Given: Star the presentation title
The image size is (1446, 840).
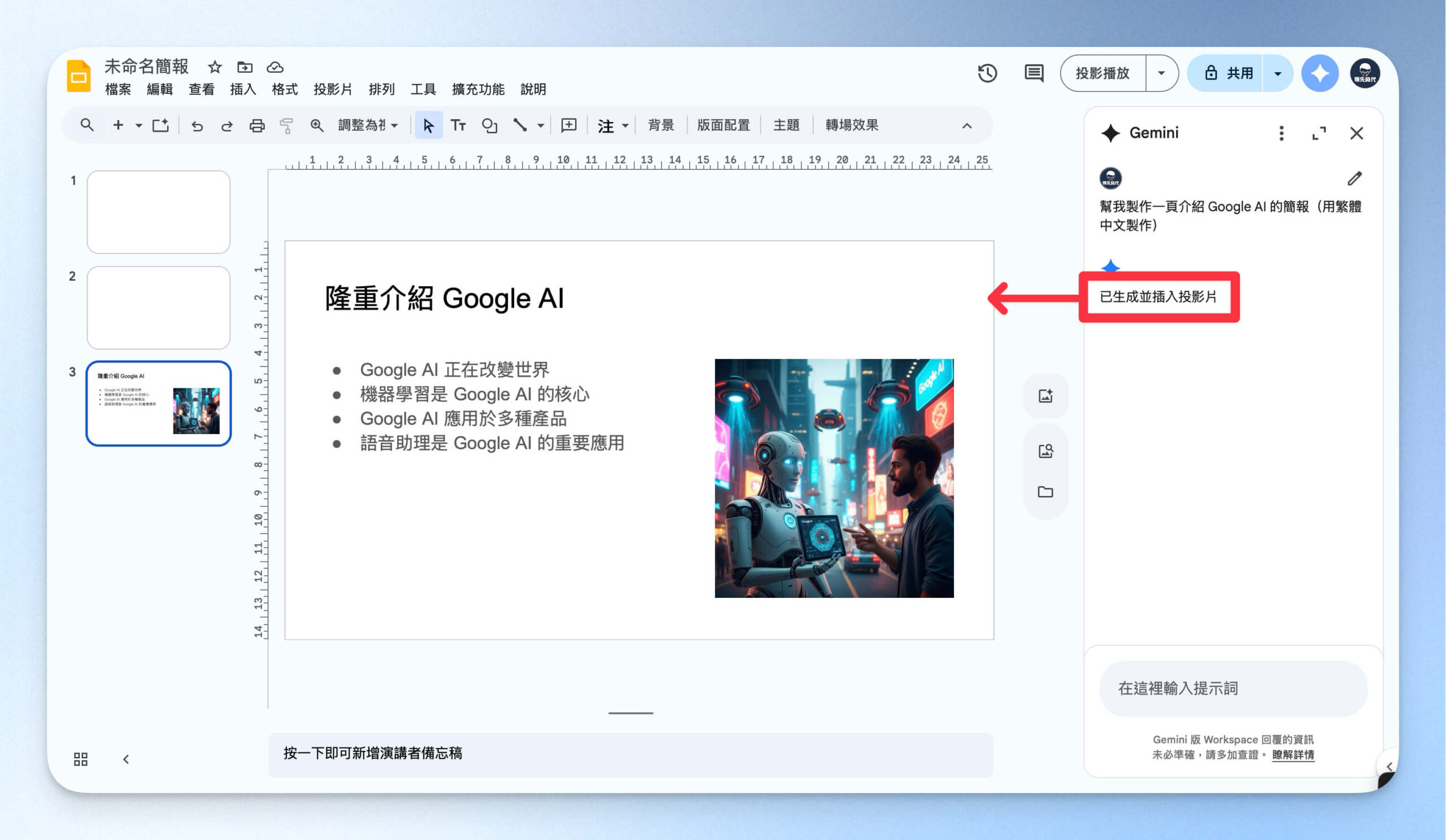Looking at the screenshot, I should pyautogui.click(x=215, y=67).
